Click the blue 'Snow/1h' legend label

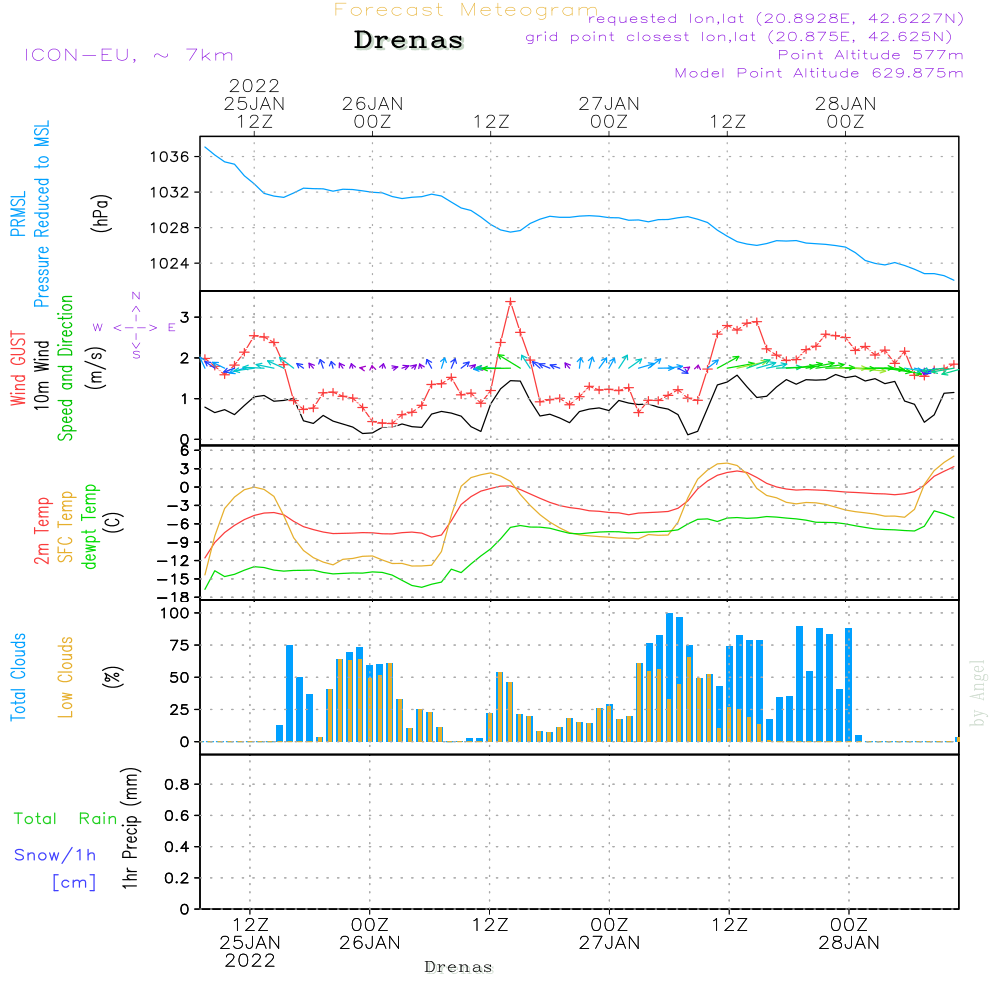tap(55, 855)
